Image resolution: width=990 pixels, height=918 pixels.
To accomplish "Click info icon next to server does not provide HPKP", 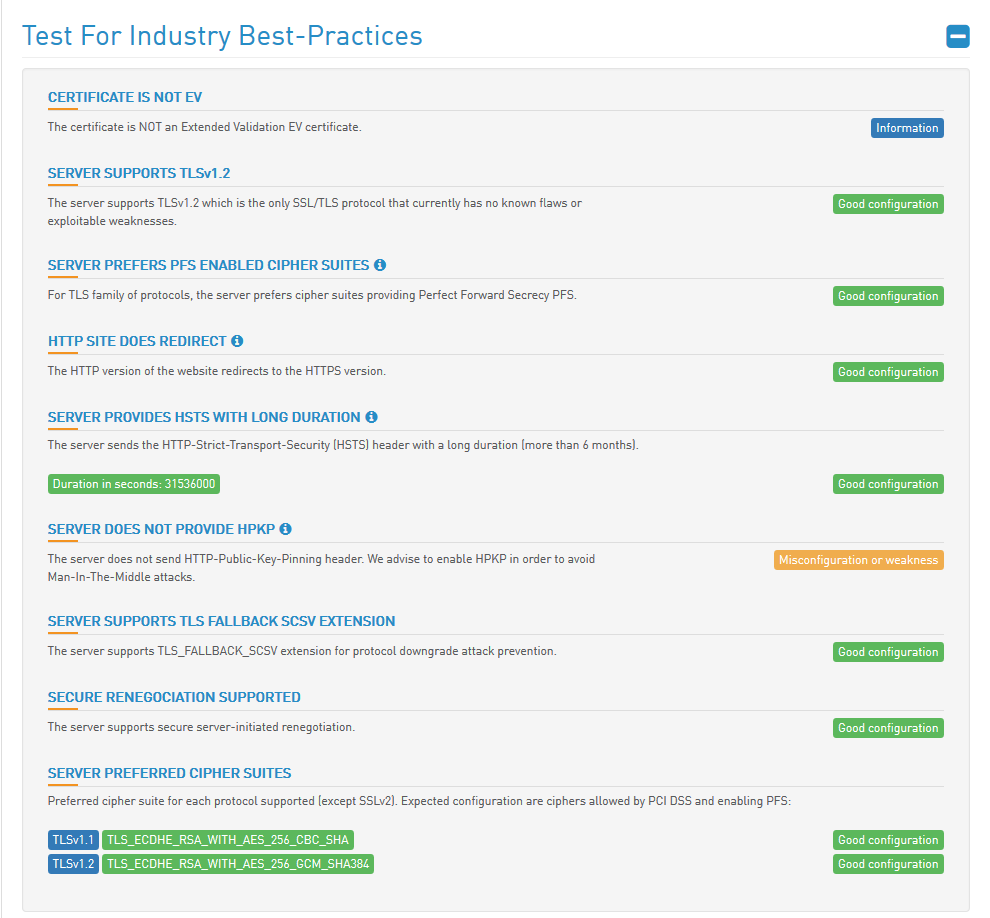I will (285, 529).
